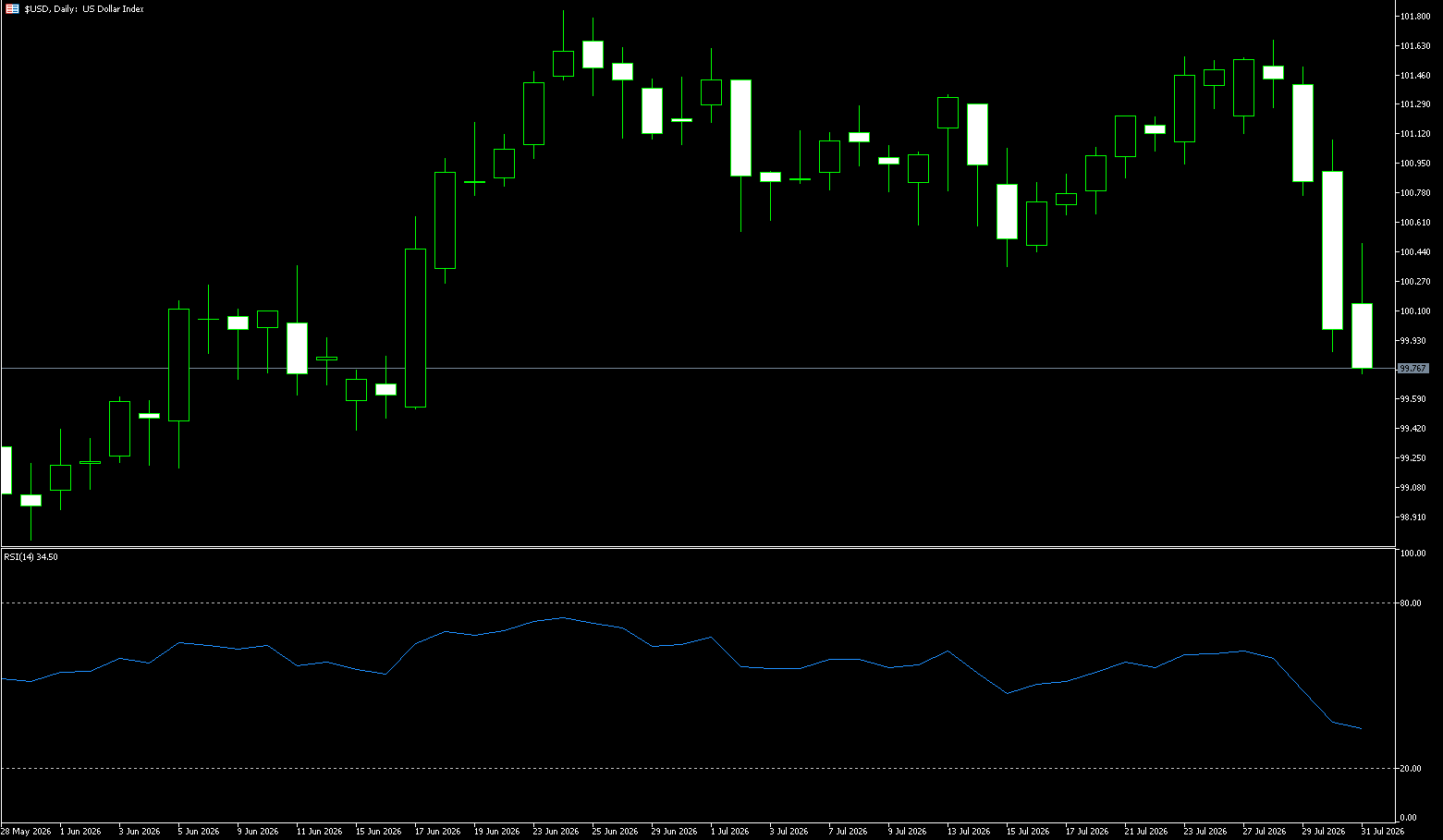This screenshot has width=1443, height=840.
Task: Click the 1 Jul 2026 date label
Action: pyautogui.click(x=729, y=832)
